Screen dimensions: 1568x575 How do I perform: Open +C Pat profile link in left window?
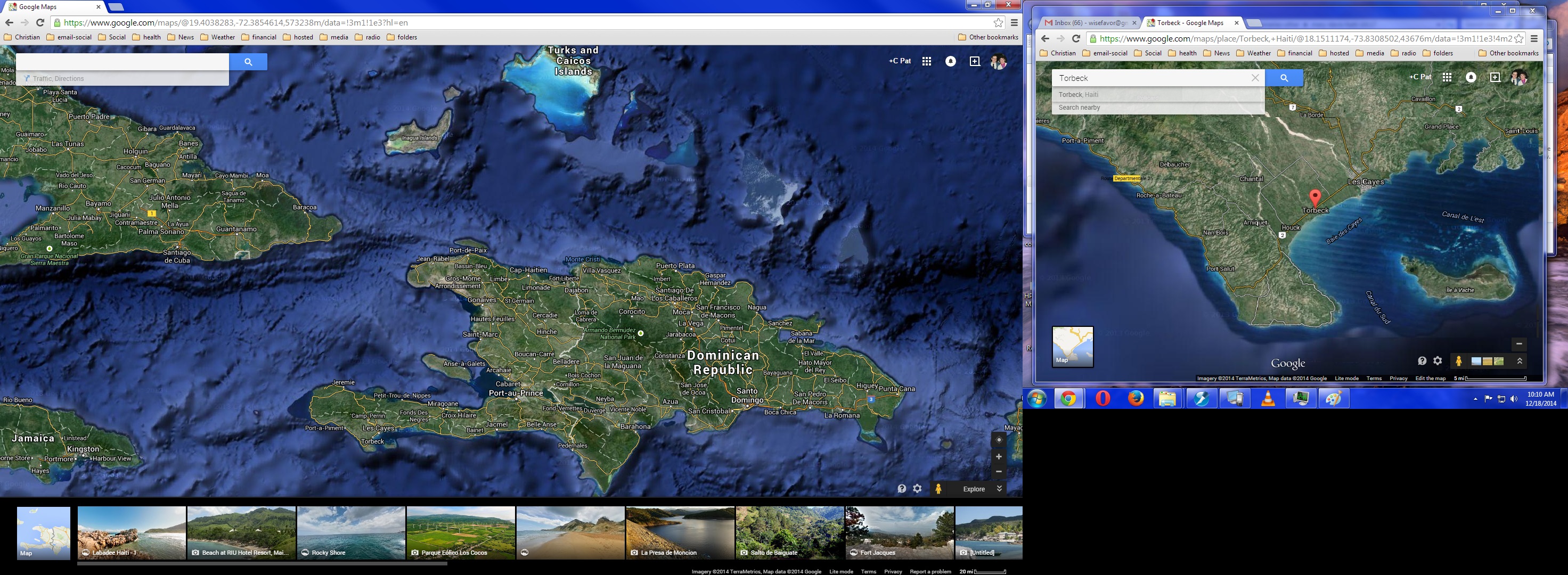pos(900,61)
